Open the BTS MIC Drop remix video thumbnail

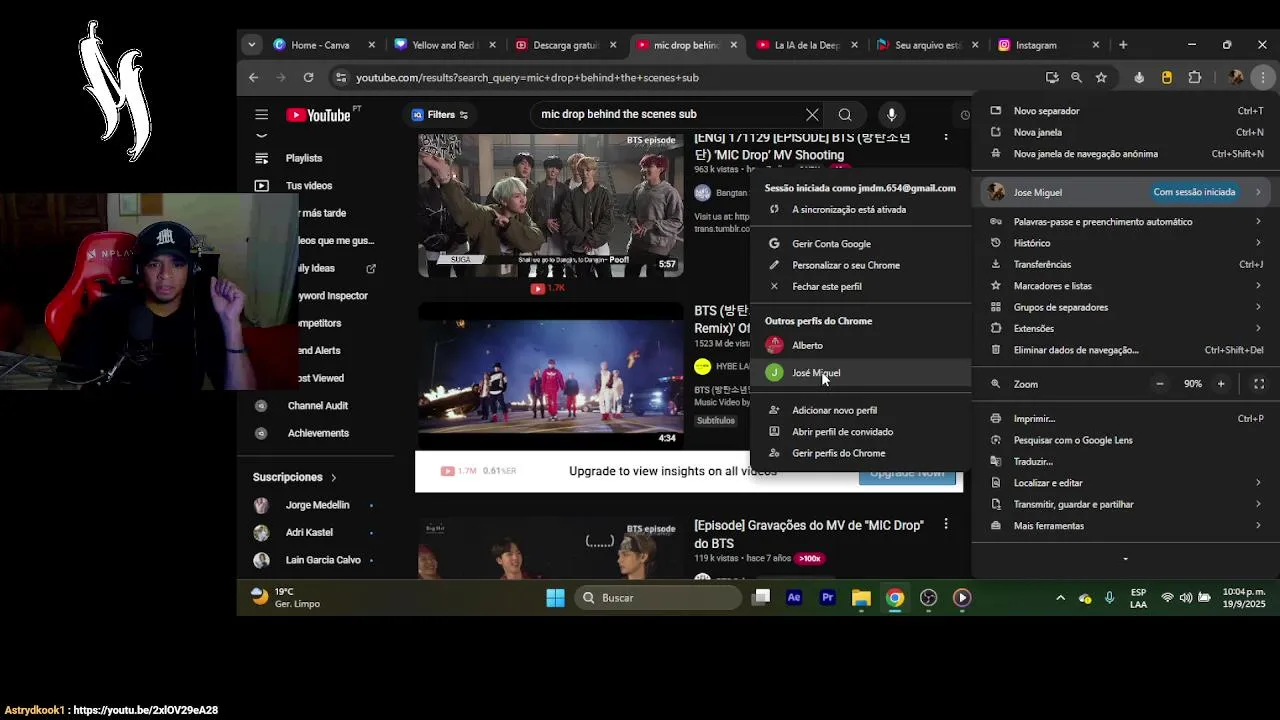click(x=550, y=376)
